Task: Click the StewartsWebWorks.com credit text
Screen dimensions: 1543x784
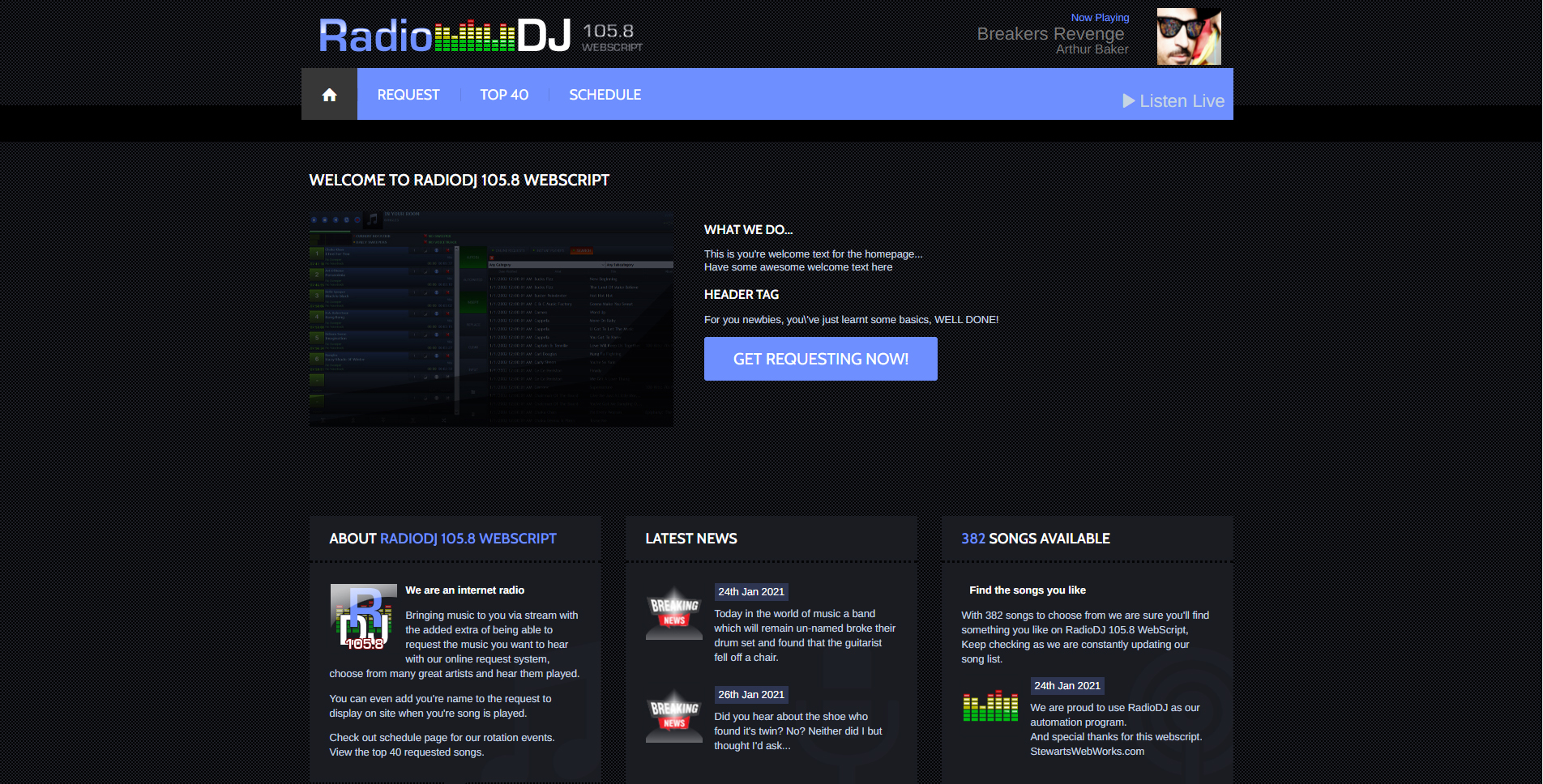Action: [x=1087, y=752]
